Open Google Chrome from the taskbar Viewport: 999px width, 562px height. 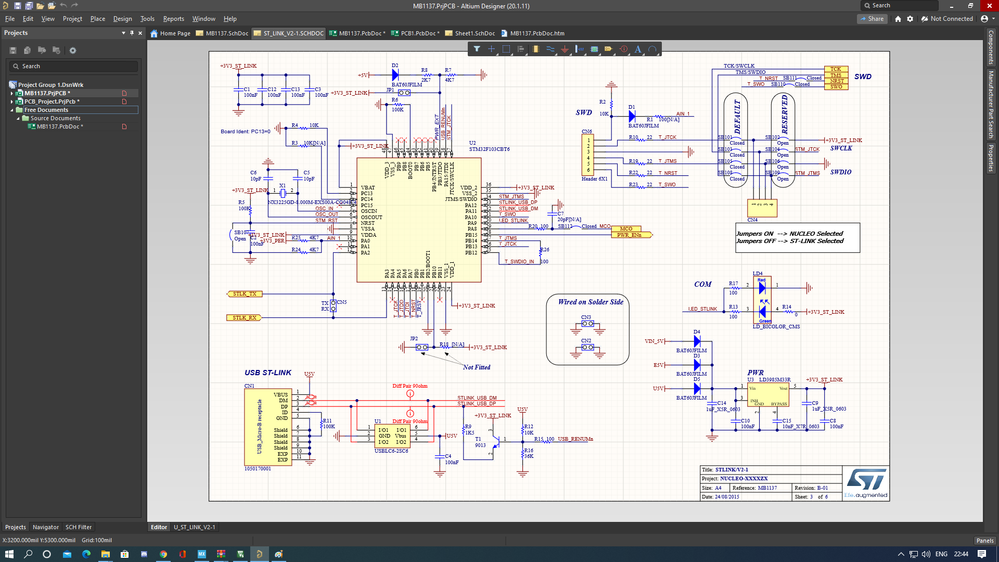[x=163, y=554]
